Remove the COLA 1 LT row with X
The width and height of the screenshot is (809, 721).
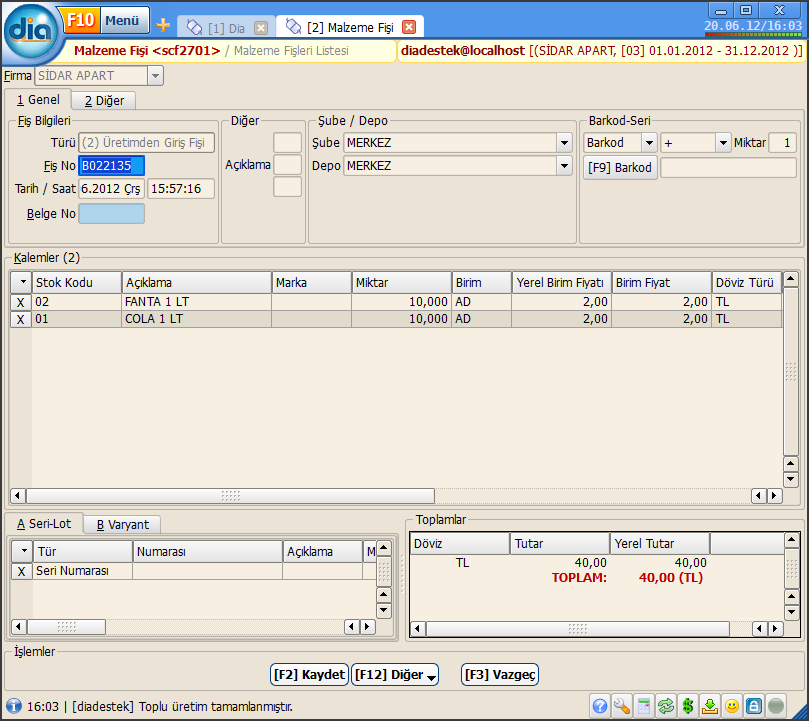tap(21, 319)
